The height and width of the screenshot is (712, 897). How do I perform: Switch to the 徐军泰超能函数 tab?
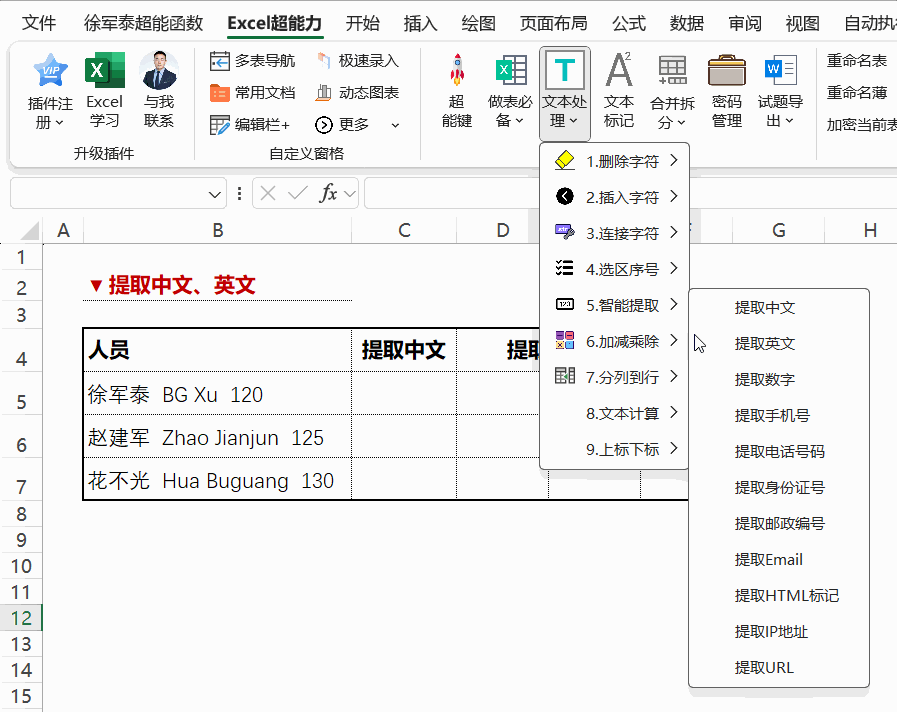(x=143, y=23)
